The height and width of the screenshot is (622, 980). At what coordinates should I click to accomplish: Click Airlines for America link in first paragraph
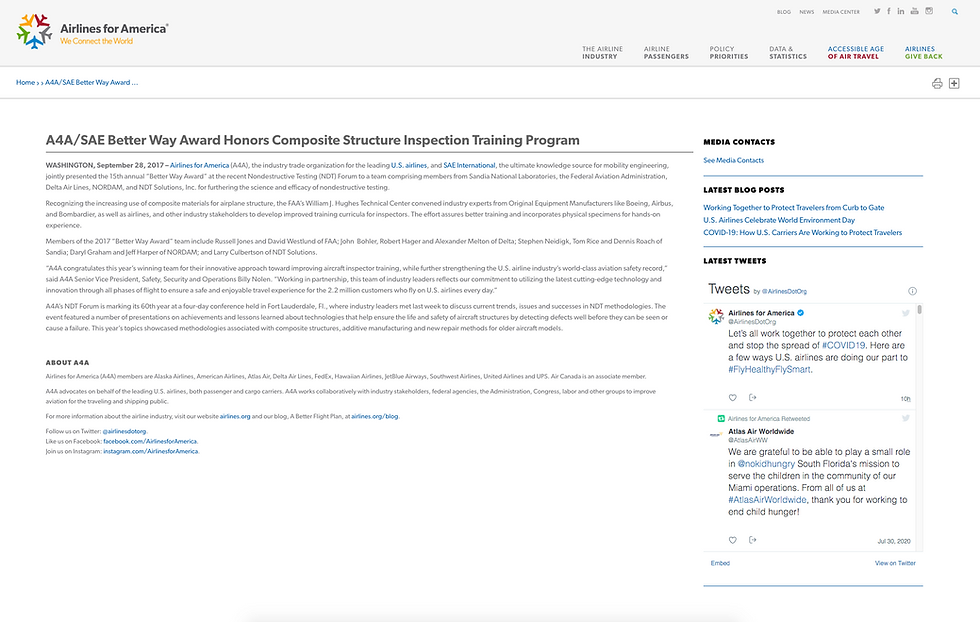pyautogui.click(x=199, y=166)
